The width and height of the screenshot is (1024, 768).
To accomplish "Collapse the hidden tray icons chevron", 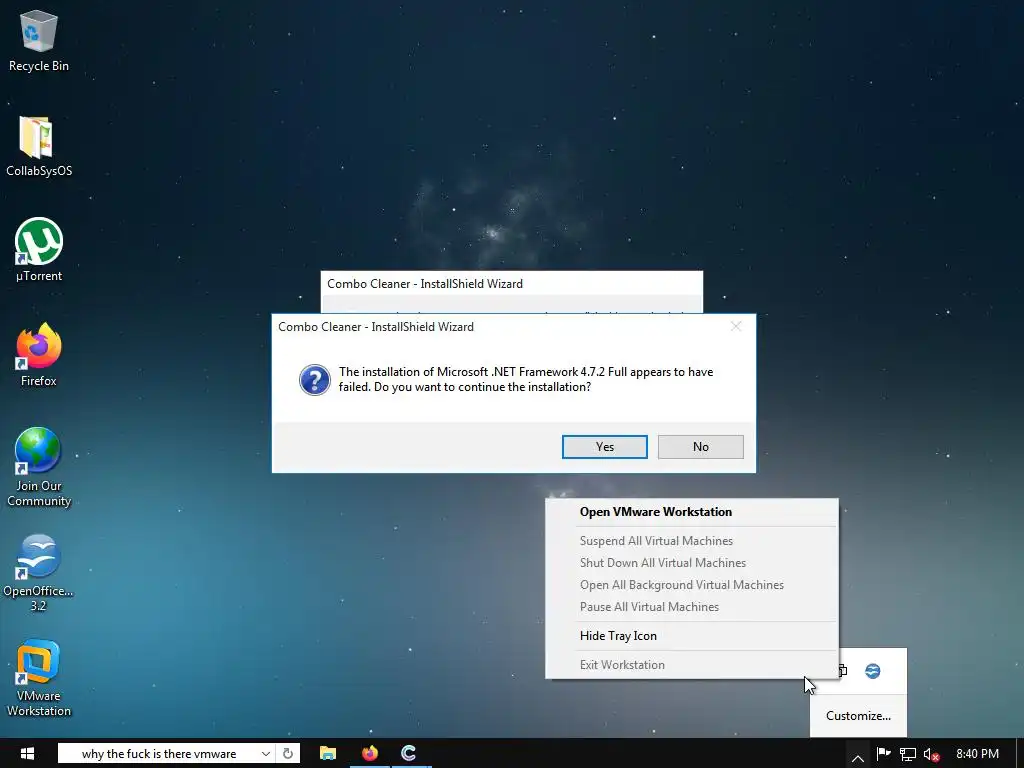I will pos(857,757).
